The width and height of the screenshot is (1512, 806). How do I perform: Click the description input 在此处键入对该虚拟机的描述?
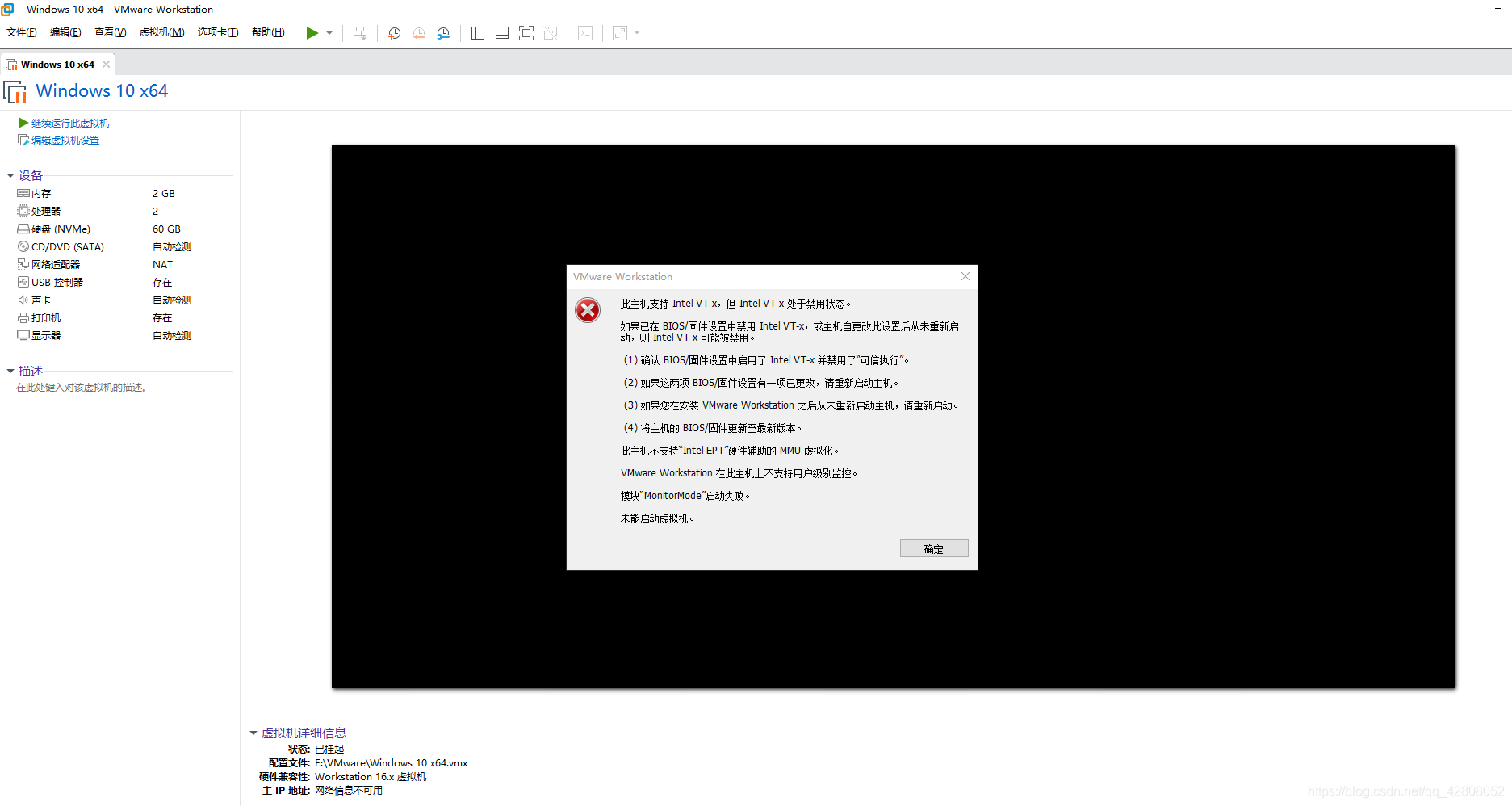[82, 388]
